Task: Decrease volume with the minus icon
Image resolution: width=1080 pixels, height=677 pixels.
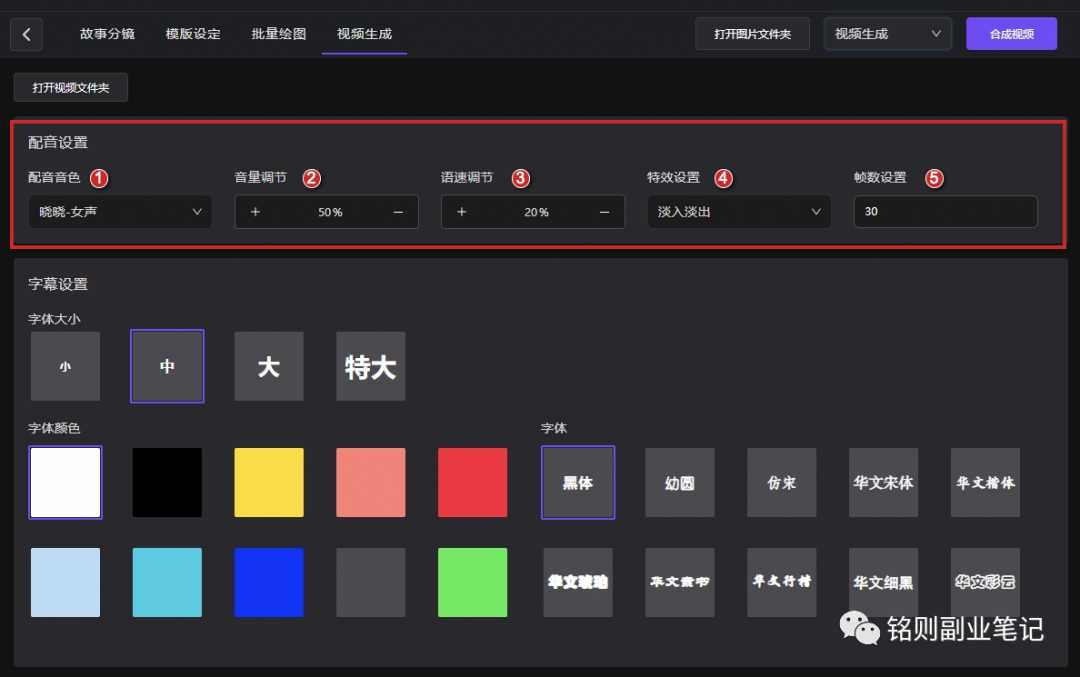Action: [398, 211]
